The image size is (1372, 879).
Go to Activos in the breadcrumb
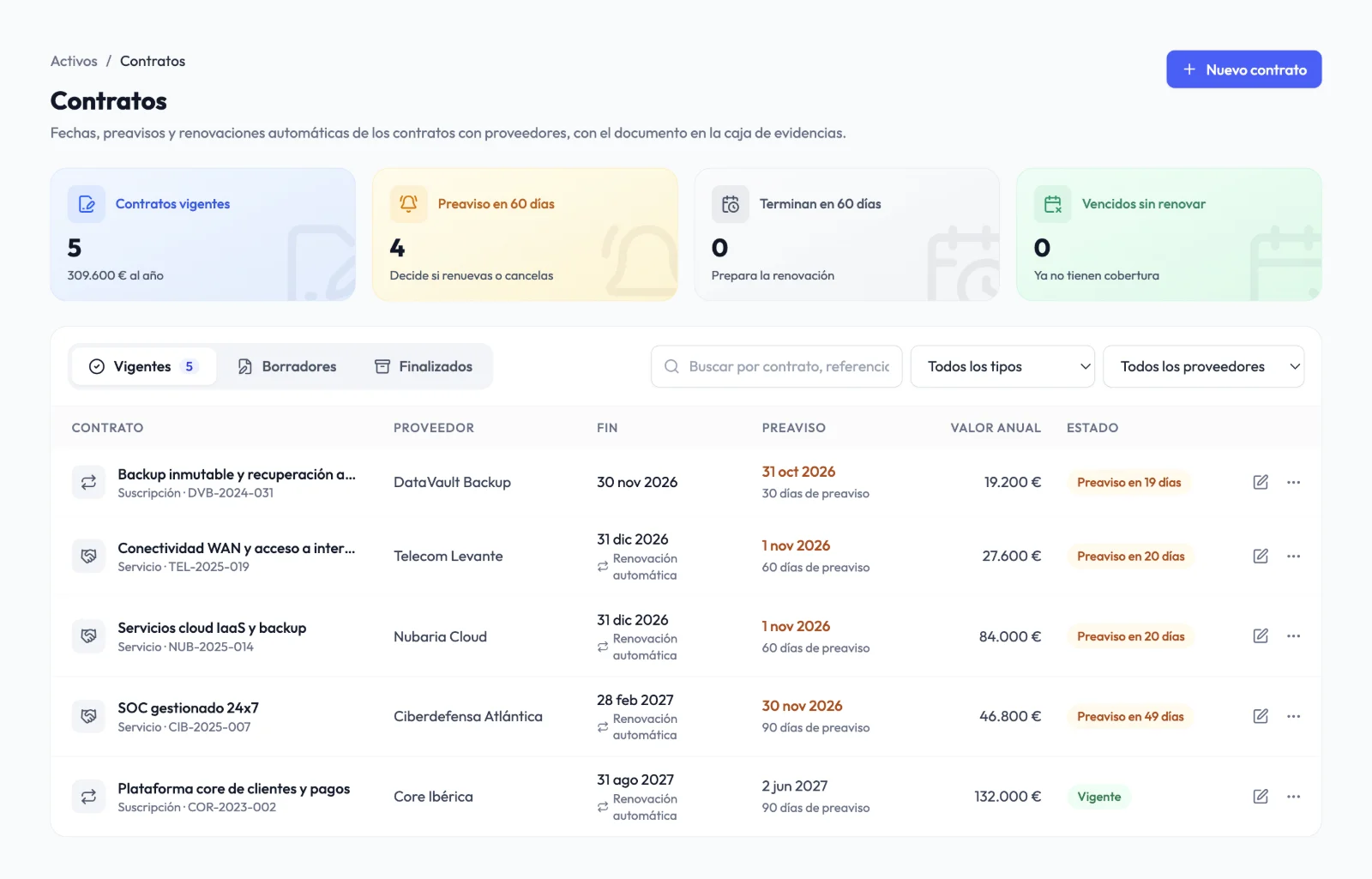pos(74,61)
